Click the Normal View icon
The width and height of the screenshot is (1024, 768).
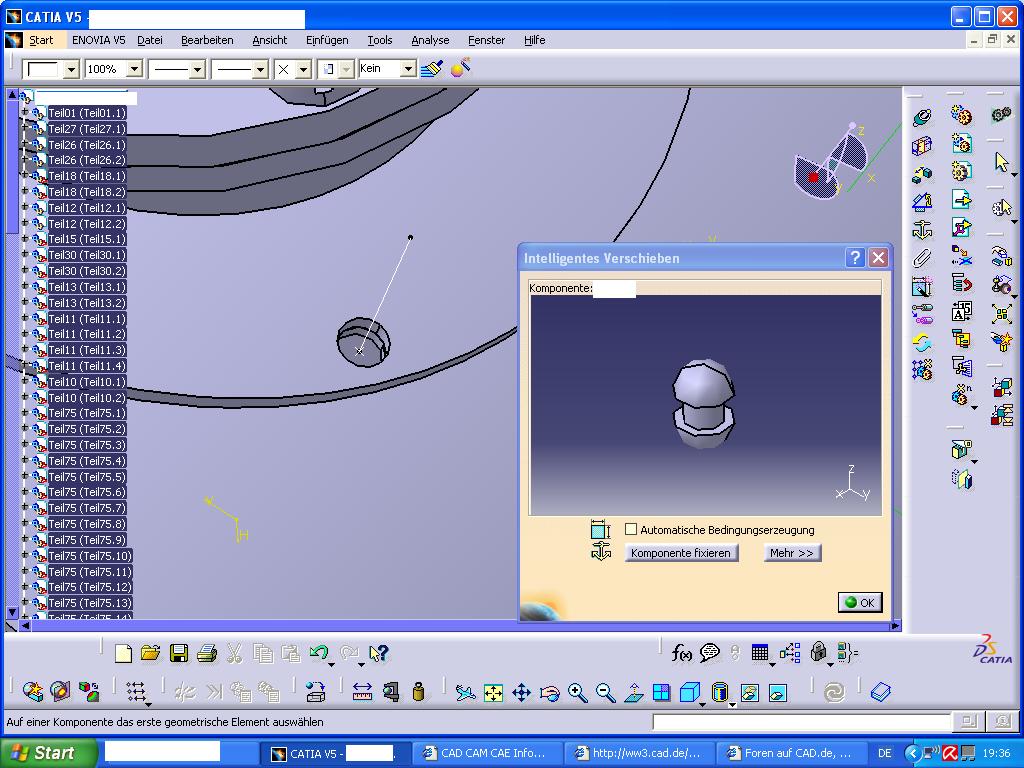(633, 692)
